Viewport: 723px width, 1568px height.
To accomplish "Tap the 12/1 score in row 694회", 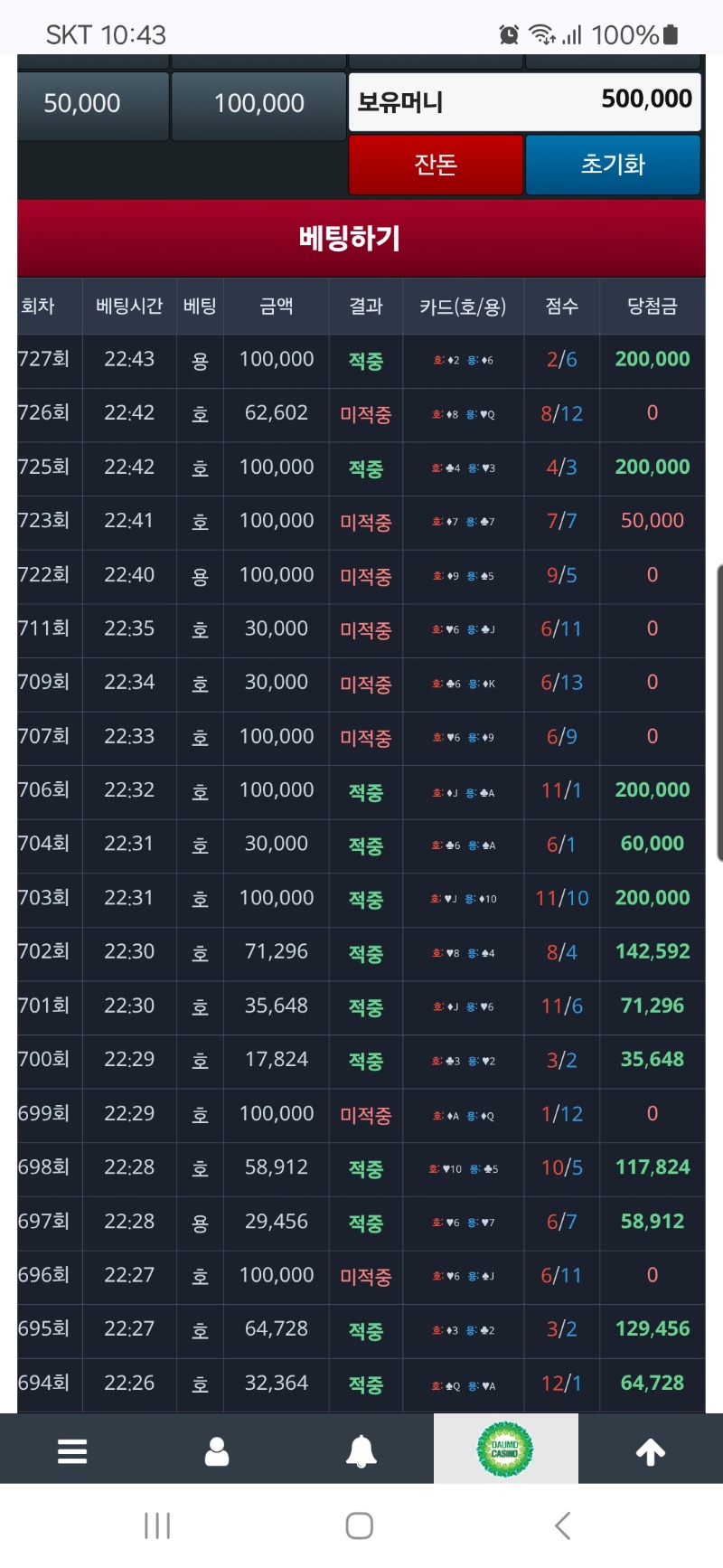I will coord(562,1383).
